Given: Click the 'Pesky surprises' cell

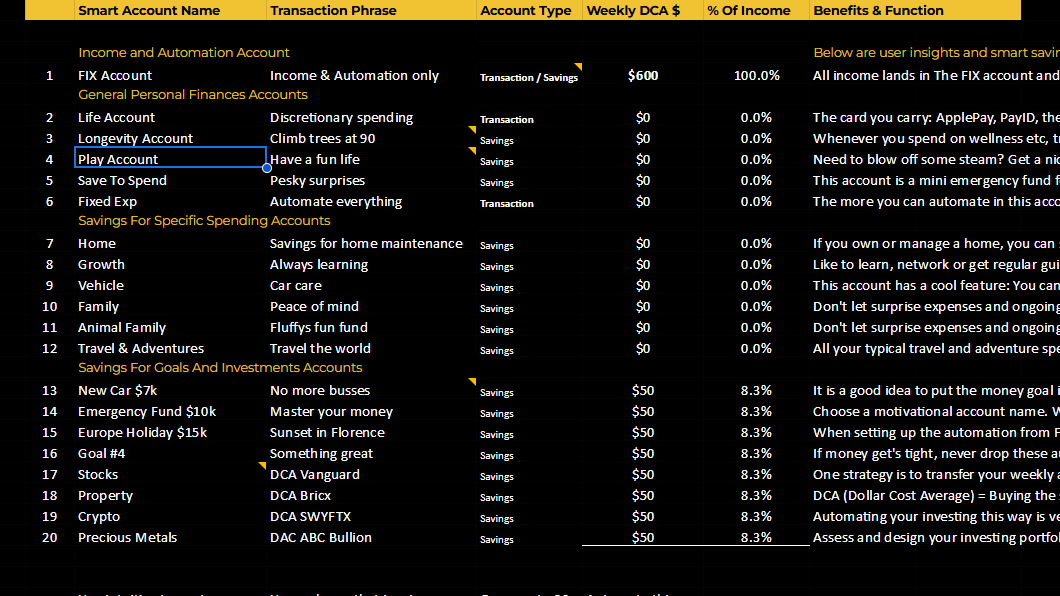Looking at the screenshot, I should [371, 180].
